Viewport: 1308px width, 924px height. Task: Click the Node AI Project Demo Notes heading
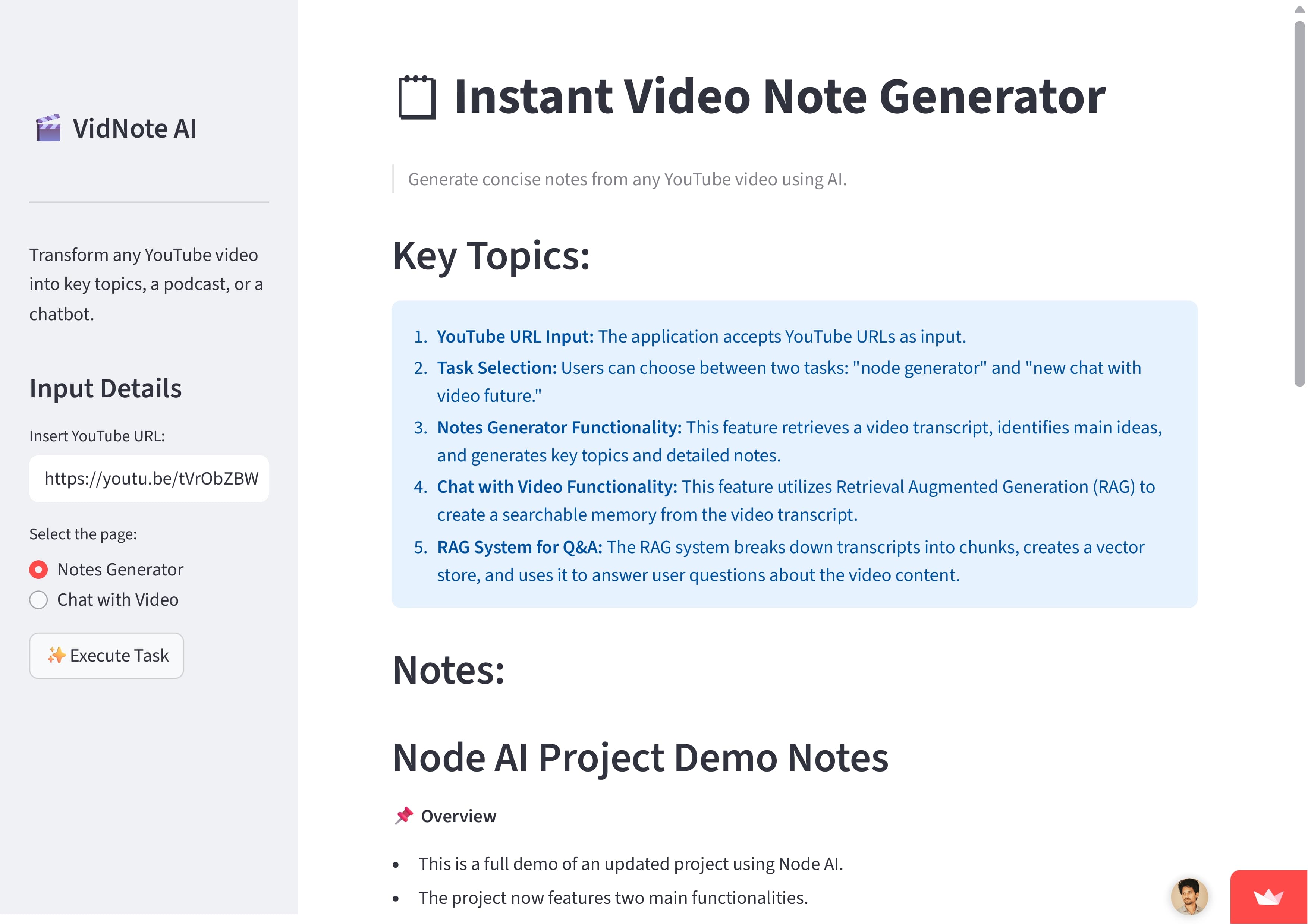(641, 757)
